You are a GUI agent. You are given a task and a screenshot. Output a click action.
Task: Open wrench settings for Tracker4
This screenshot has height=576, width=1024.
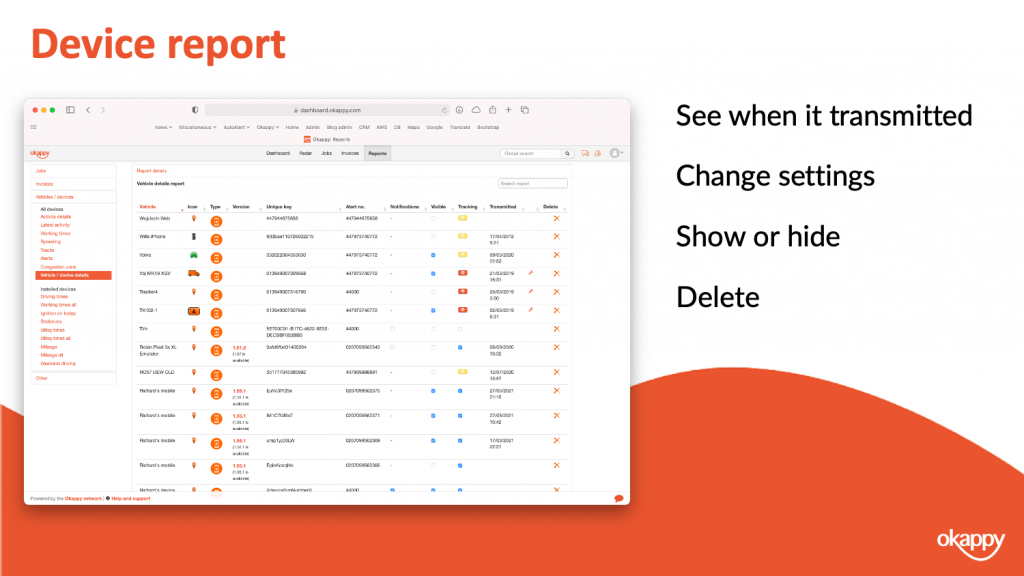[x=531, y=291]
